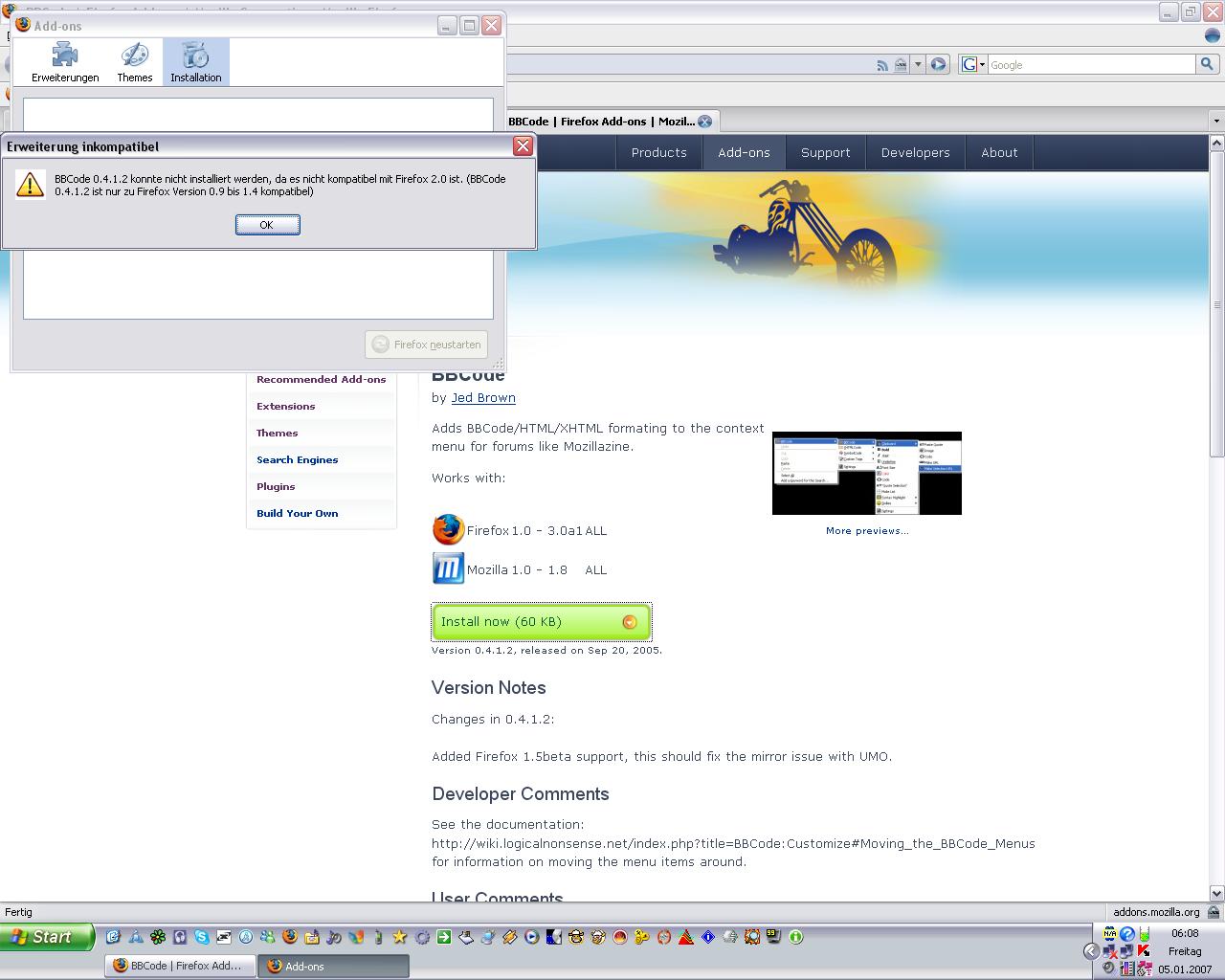1225x980 pixels.
Task: Click the padlock security icon in address bar
Action: click(x=901, y=65)
